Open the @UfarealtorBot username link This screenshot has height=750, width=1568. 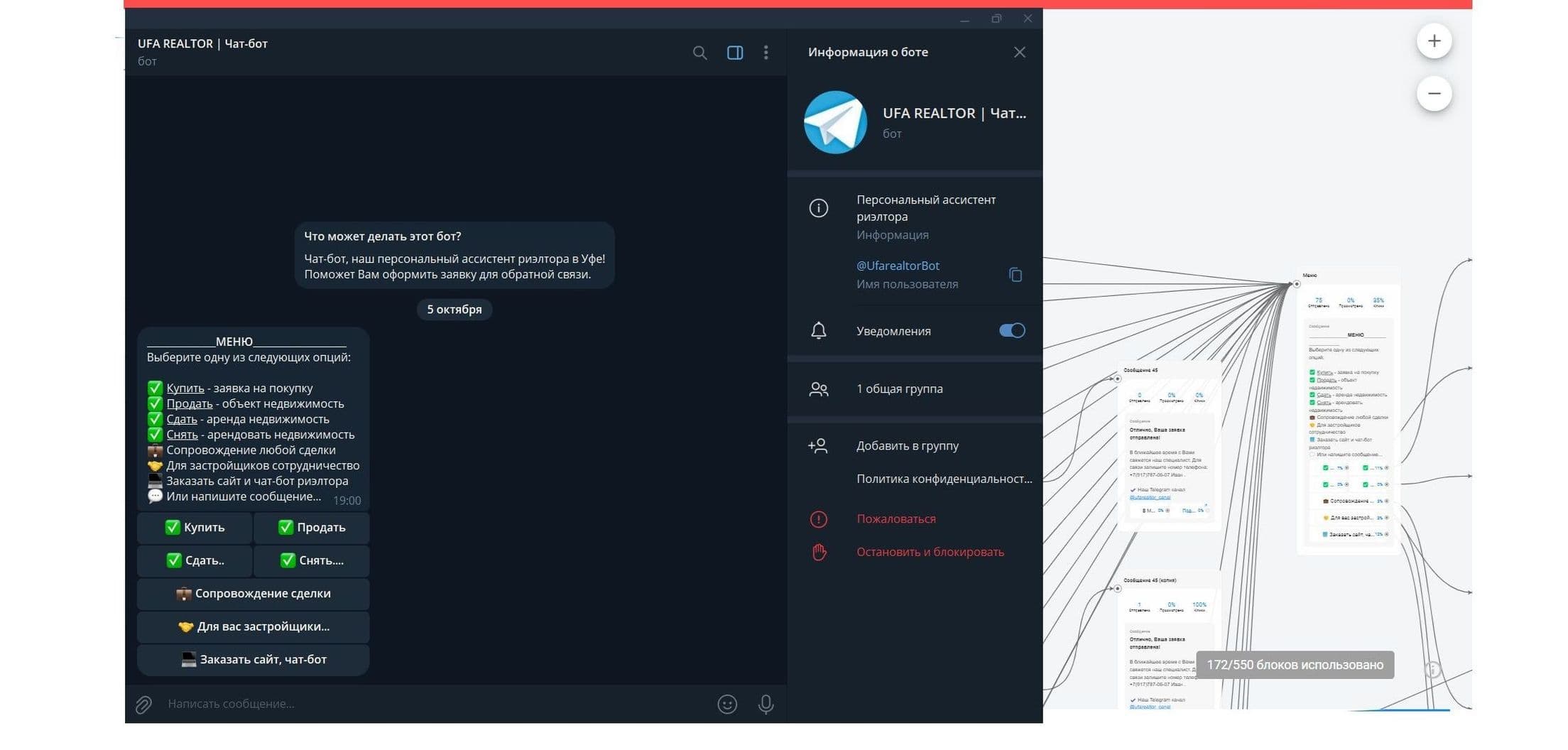(898, 266)
